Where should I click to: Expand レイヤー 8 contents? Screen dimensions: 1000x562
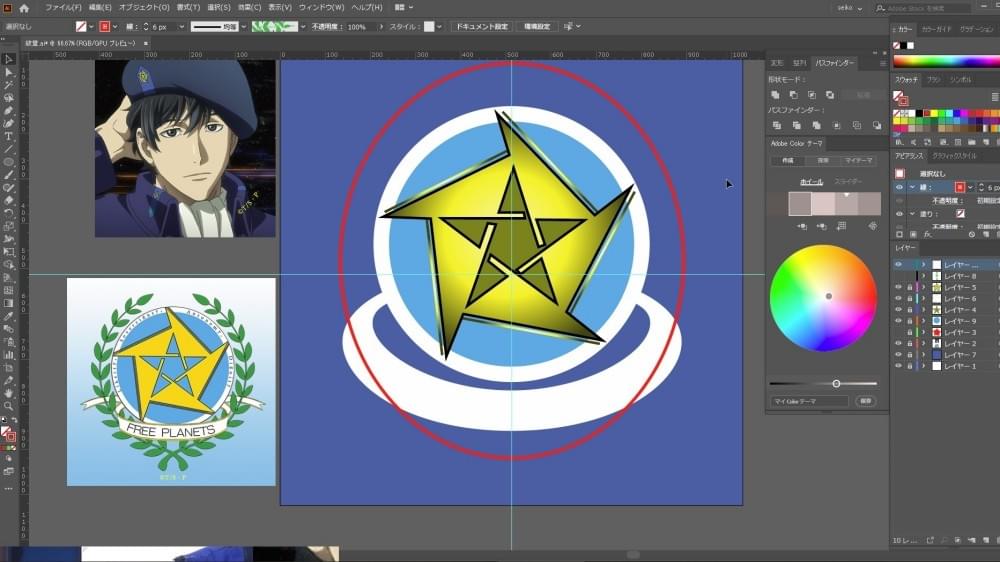click(x=923, y=276)
